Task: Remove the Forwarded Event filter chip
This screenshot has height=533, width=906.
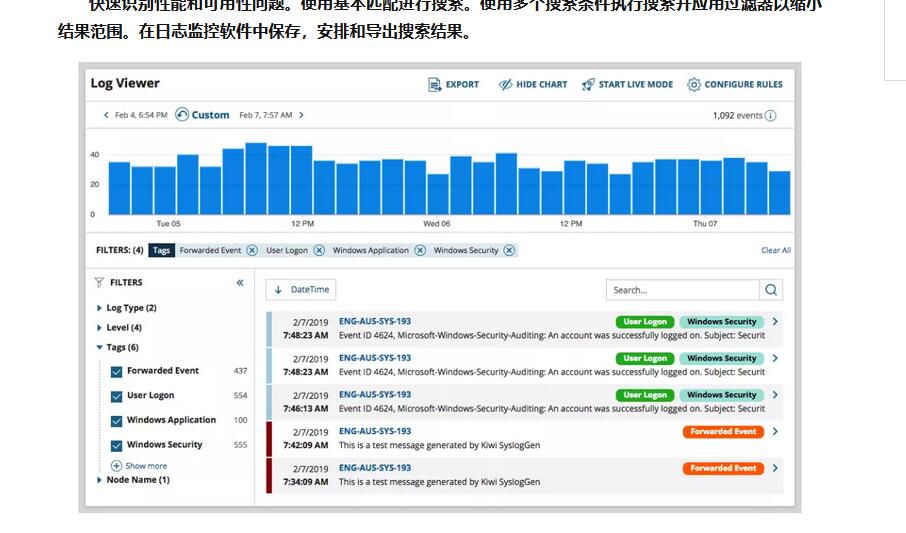Action: [252, 250]
